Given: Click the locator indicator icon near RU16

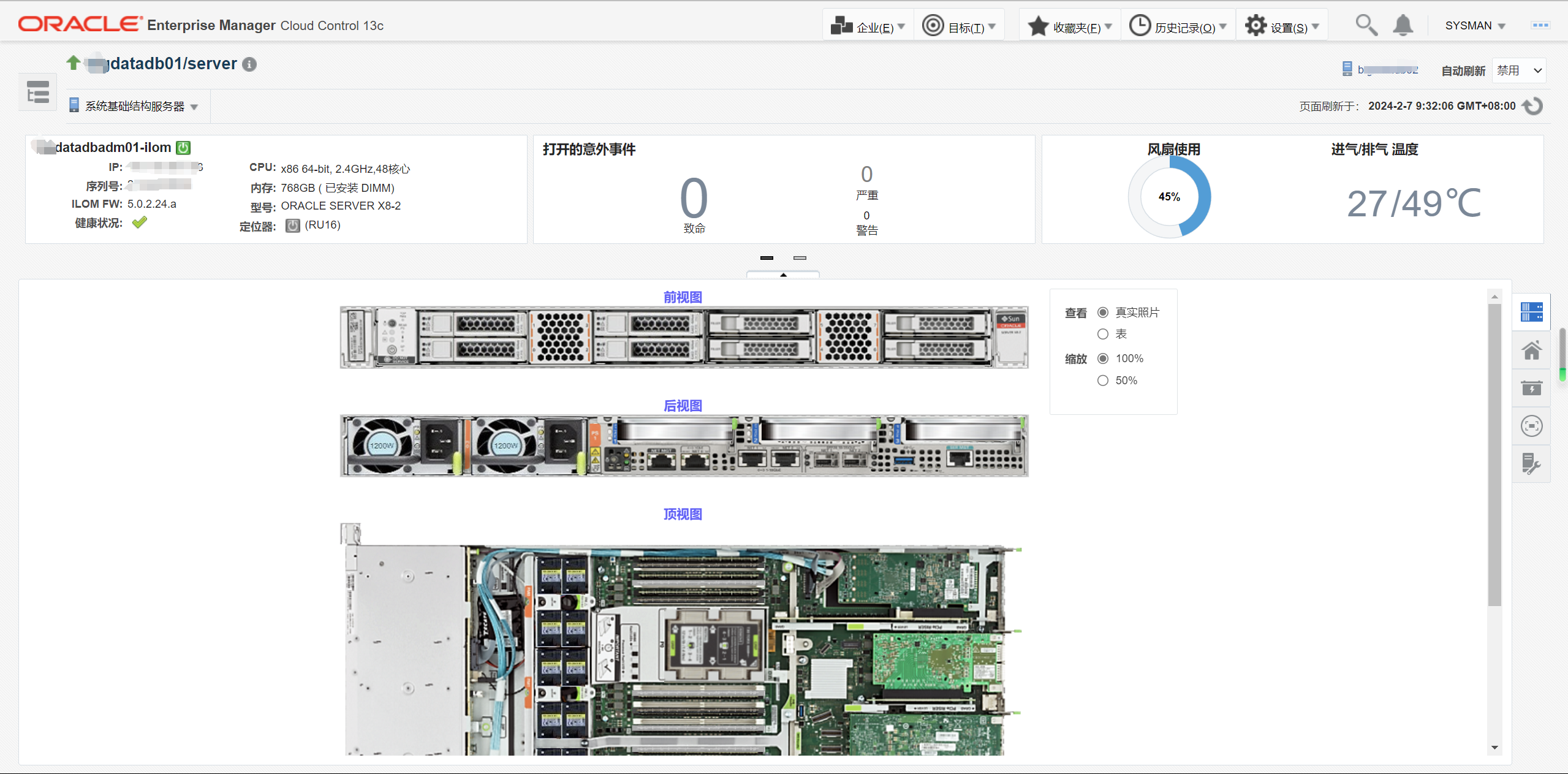Looking at the screenshot, I should coord(293,226).
